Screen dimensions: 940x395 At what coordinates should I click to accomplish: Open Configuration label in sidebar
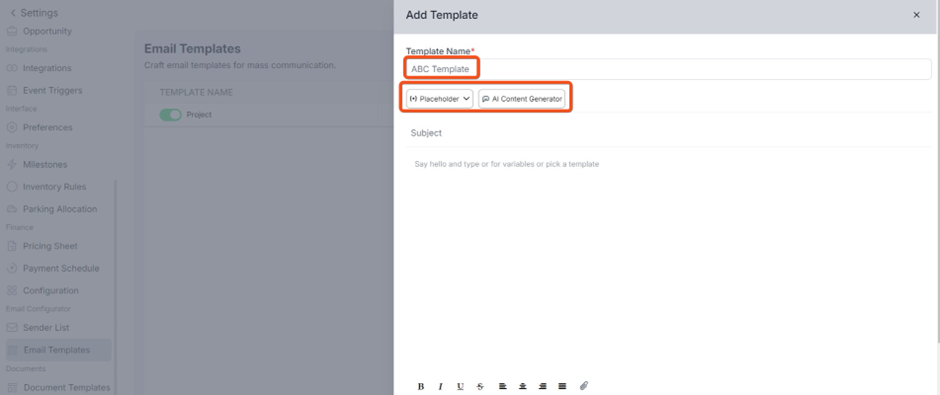tap(51, 291)
